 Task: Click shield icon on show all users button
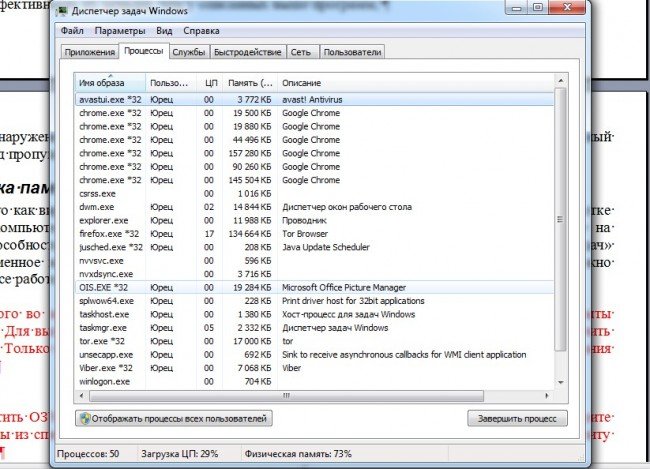pos(88,418)
